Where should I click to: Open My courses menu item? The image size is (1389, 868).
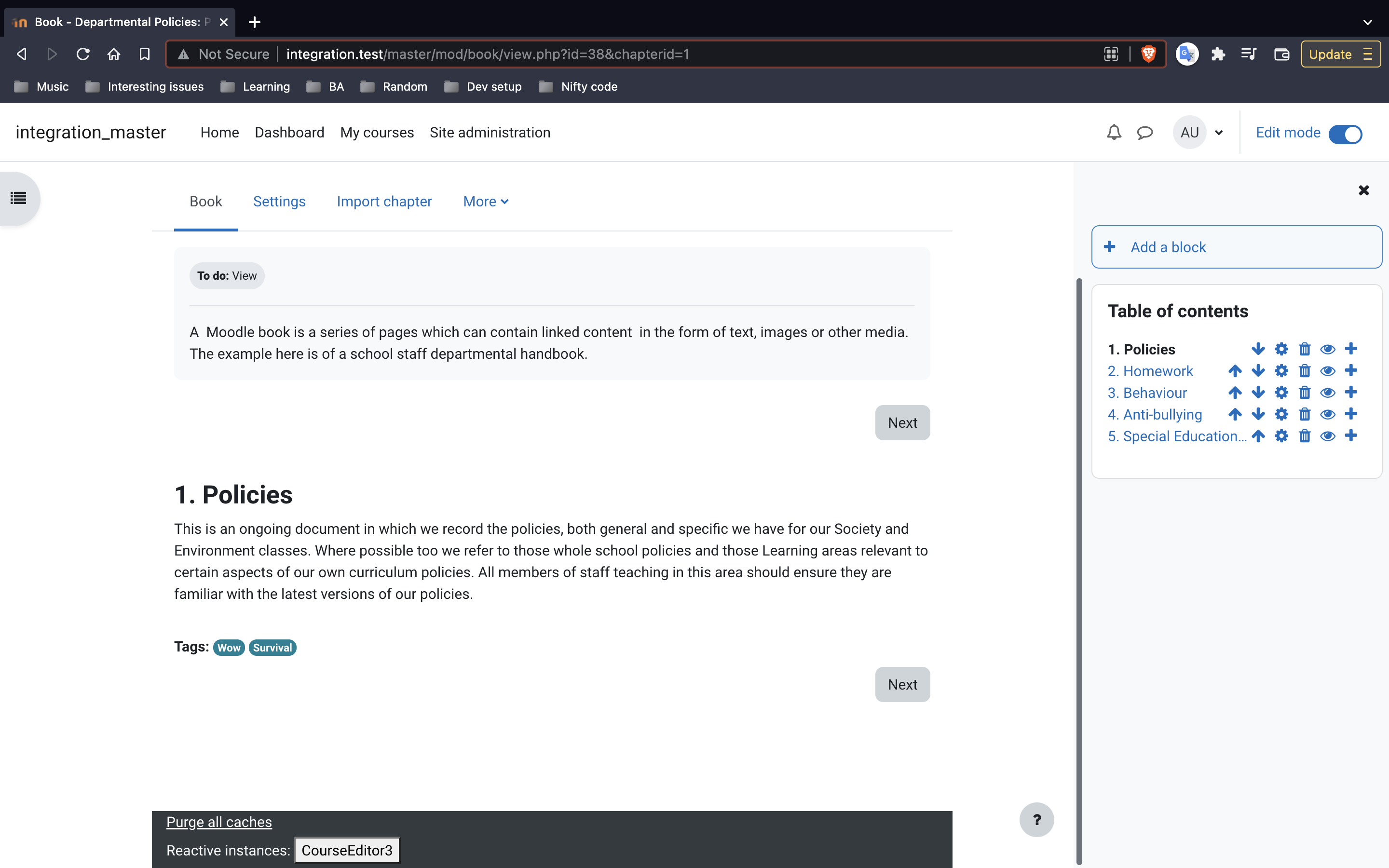coord(377,133)
